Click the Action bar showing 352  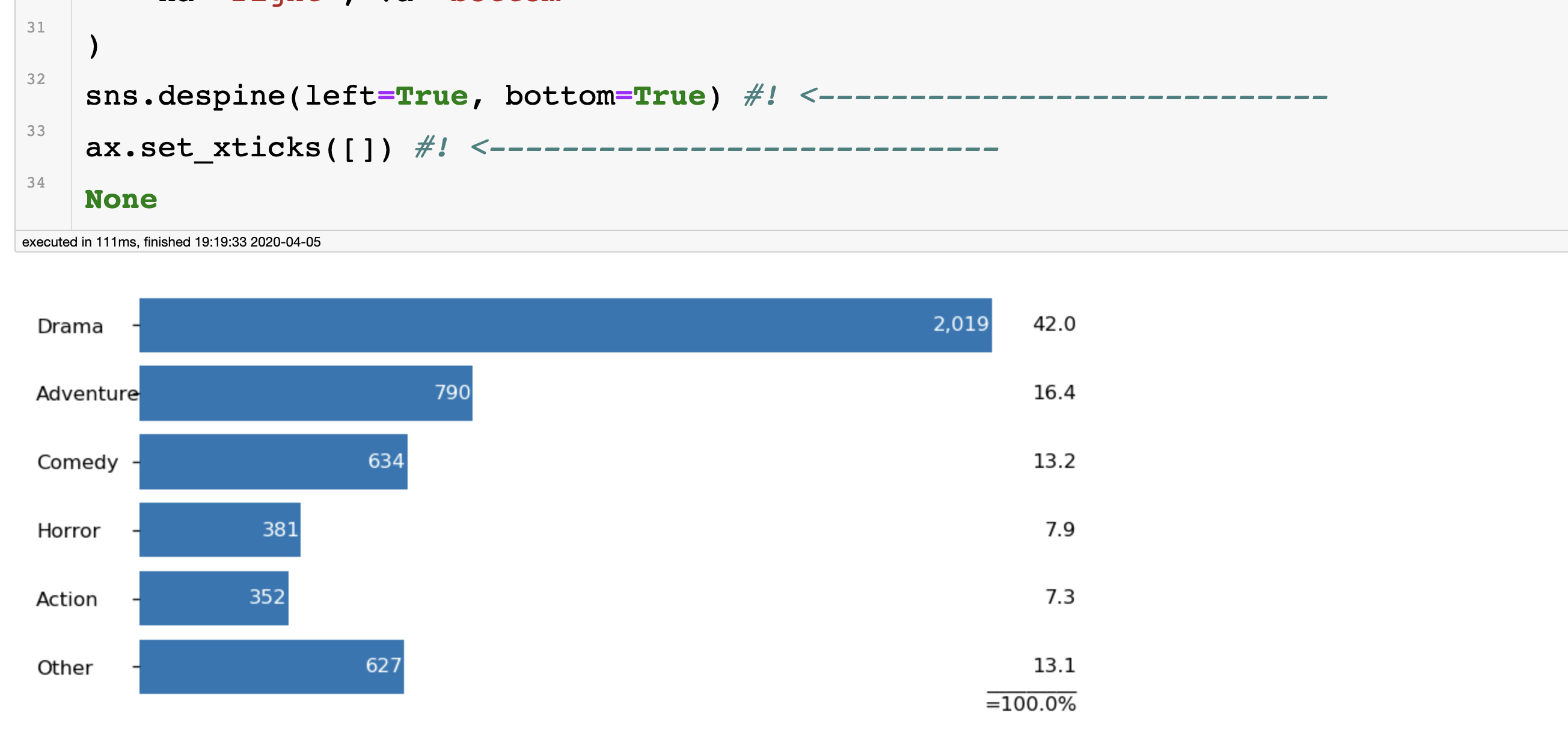point(213,598)
